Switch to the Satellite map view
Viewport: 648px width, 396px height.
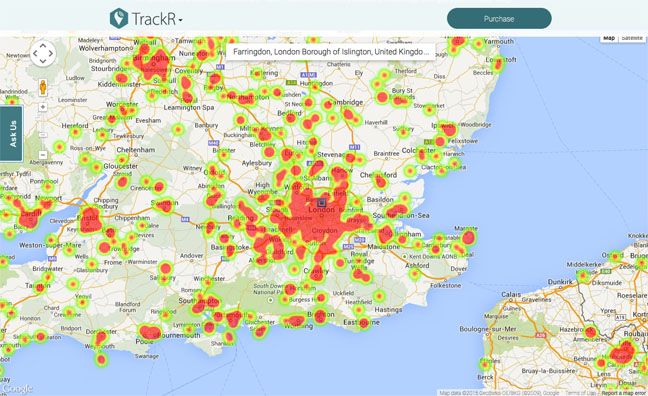632,38
